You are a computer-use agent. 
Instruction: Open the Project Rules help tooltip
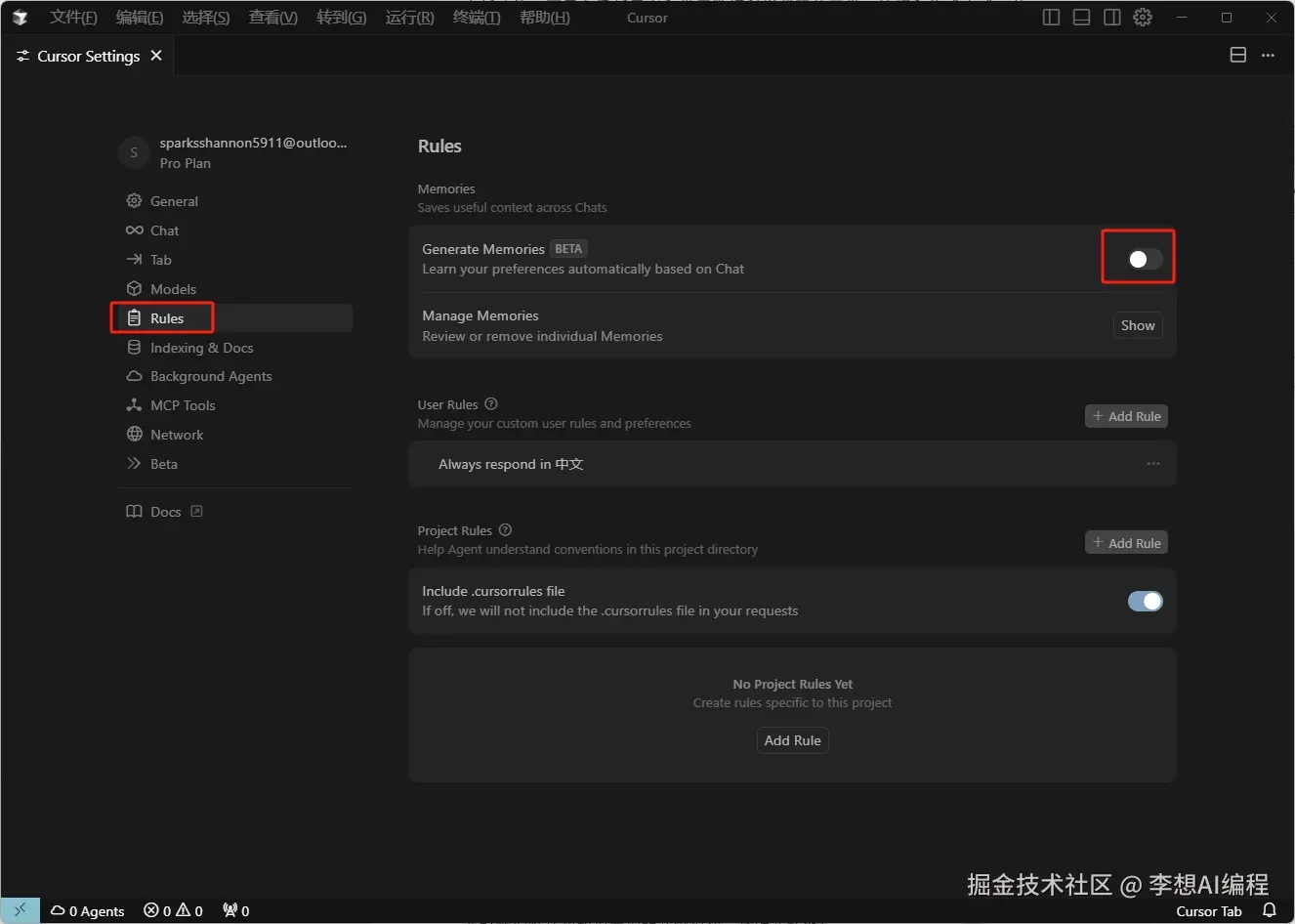pos(505,530)
